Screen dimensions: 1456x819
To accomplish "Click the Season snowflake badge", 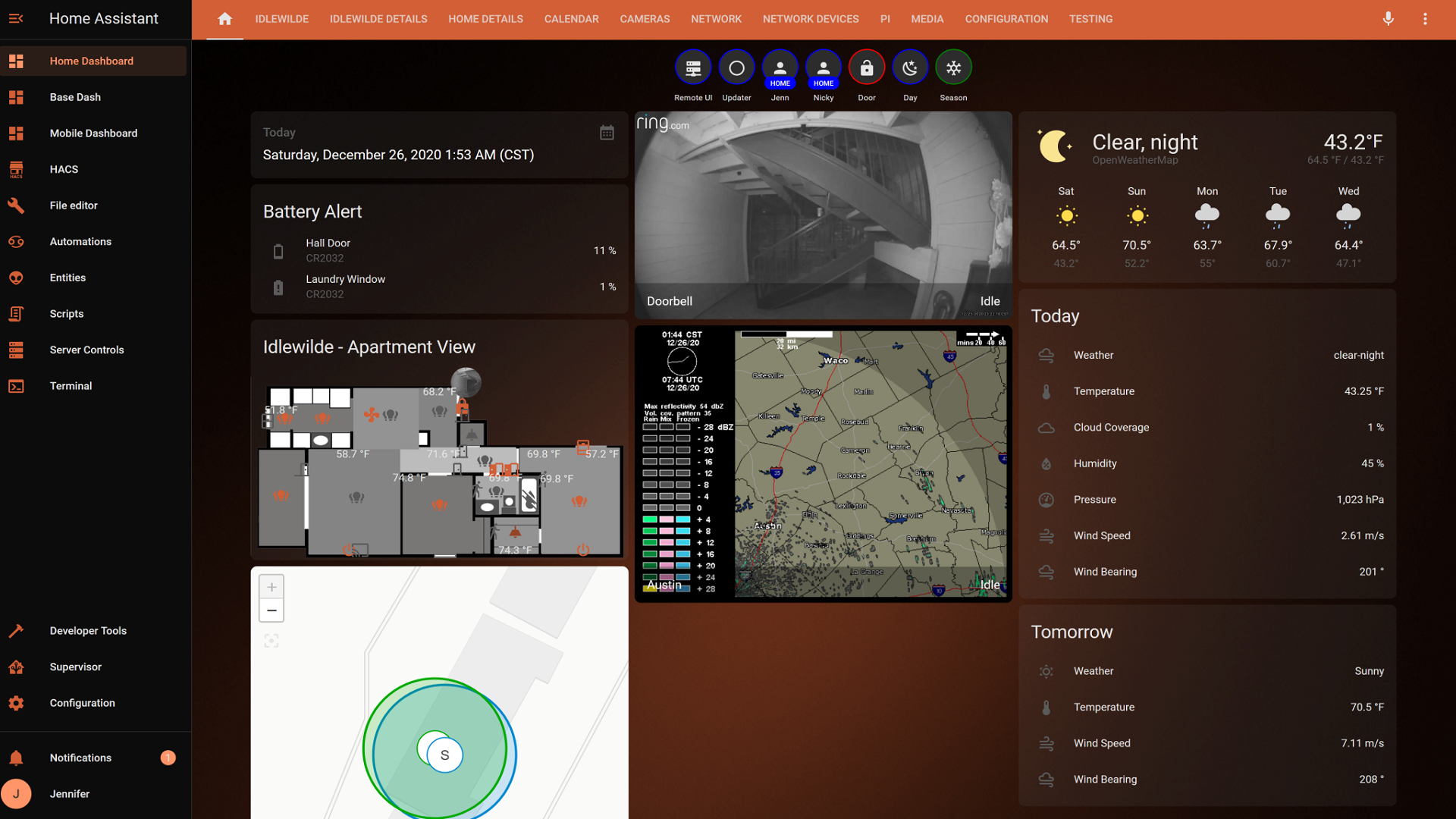I will coord(953,68).
